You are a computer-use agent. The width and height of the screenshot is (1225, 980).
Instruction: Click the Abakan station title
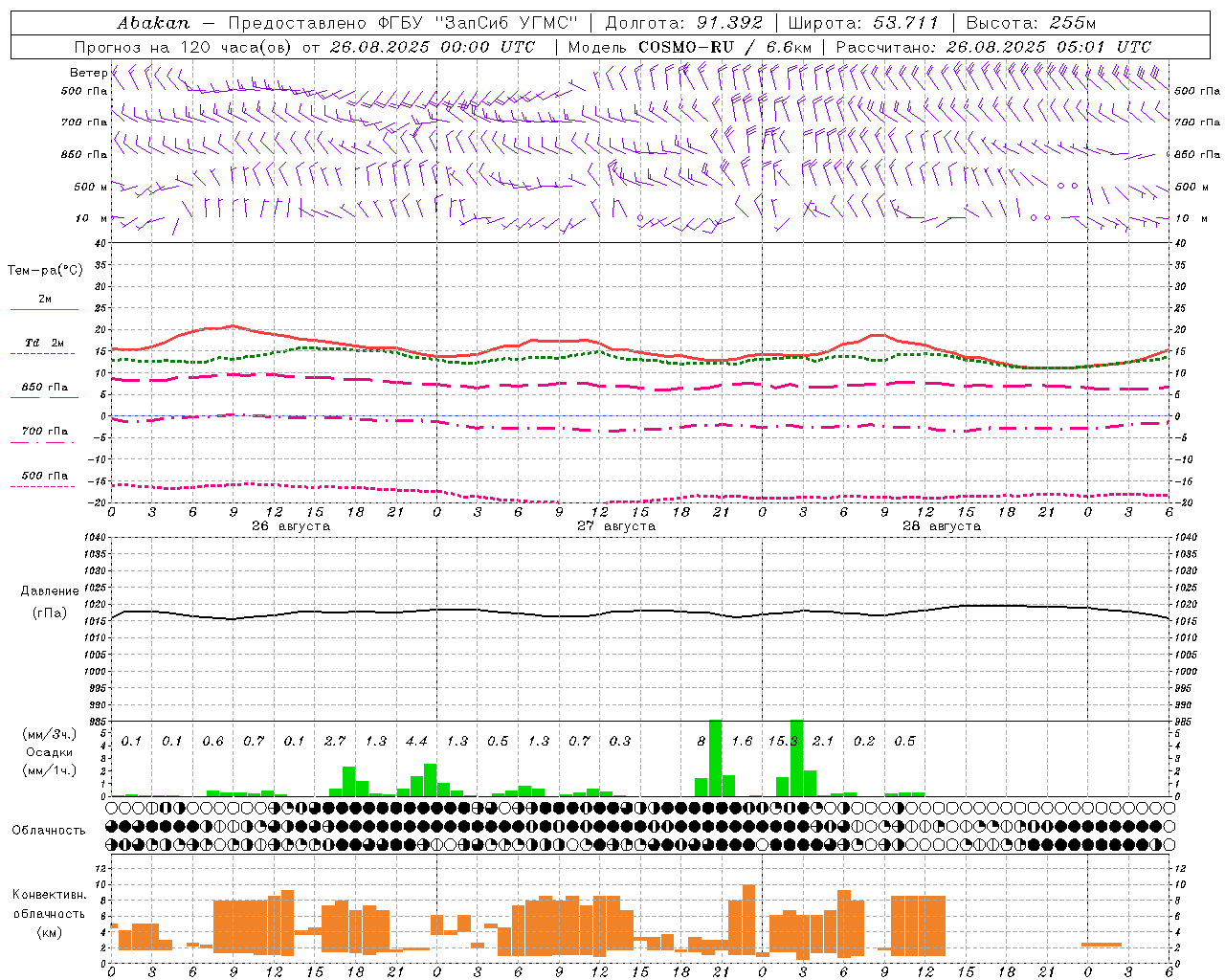[x=153, y=23]
